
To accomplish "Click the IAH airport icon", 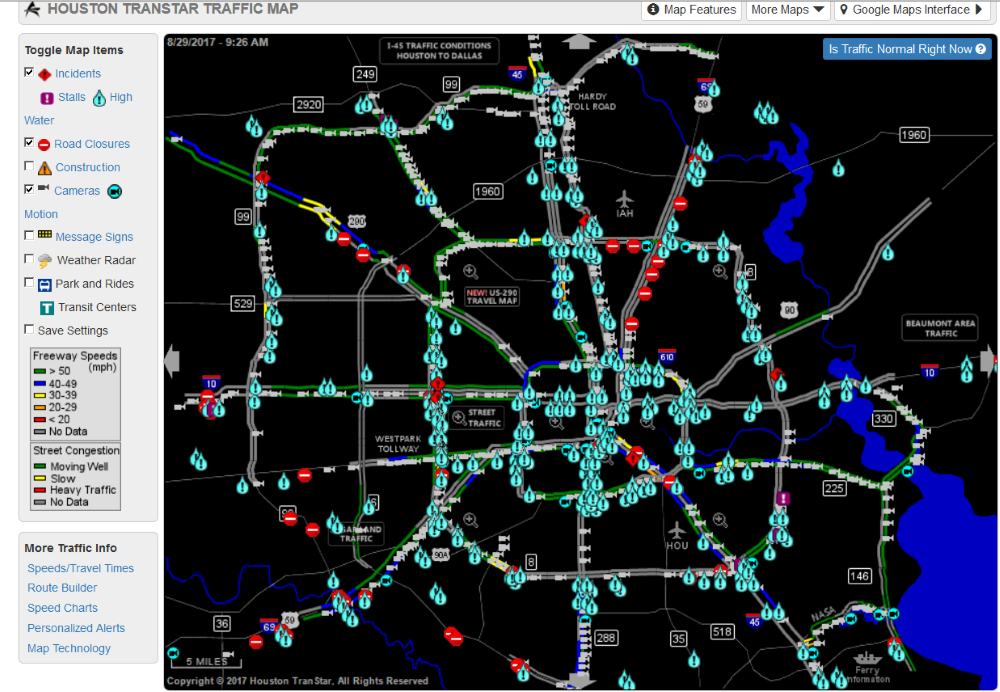I will pyautogui.click(x=625, y=199).
